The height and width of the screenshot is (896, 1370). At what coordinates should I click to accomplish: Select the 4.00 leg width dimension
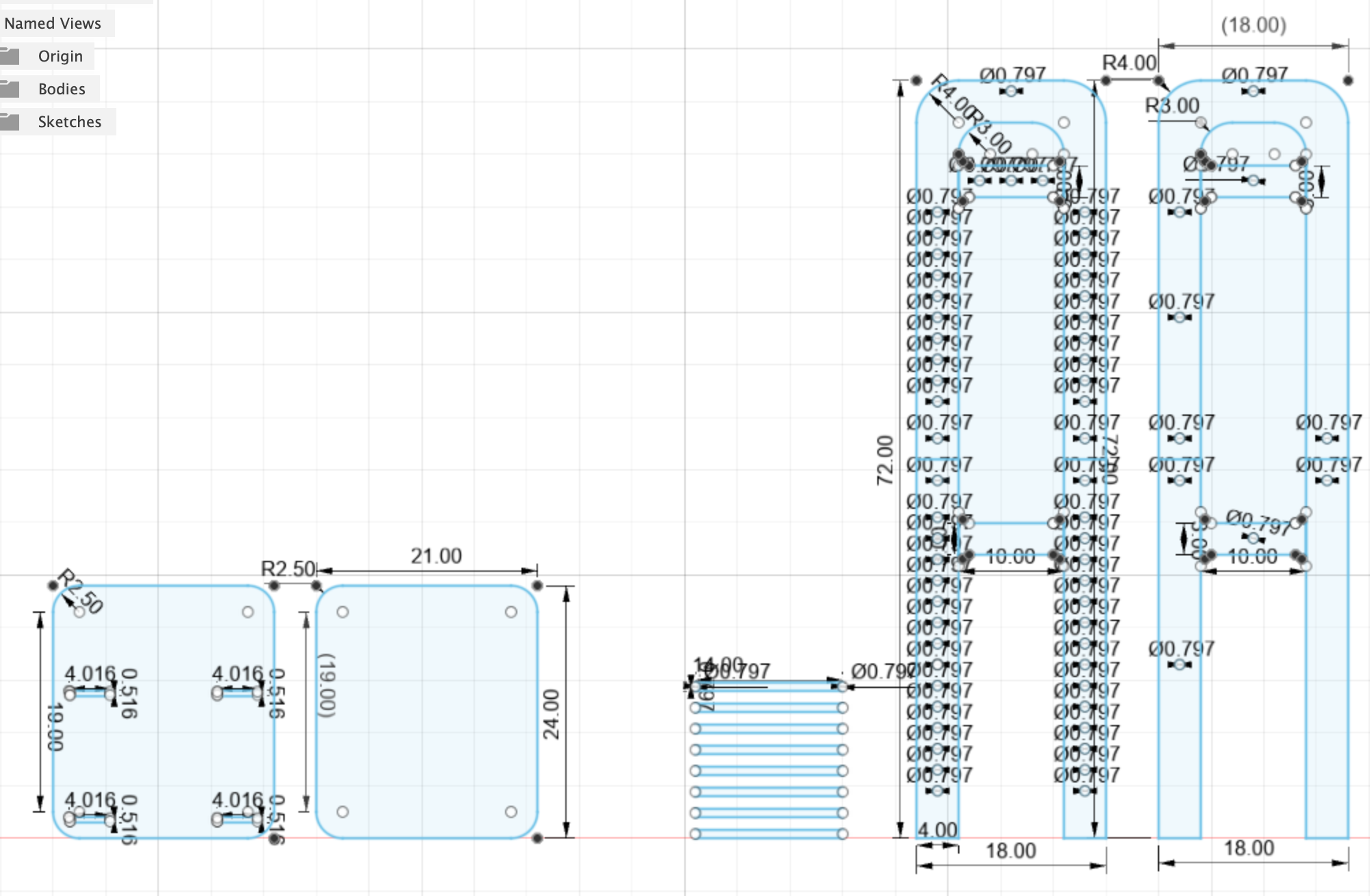point(937,830)
